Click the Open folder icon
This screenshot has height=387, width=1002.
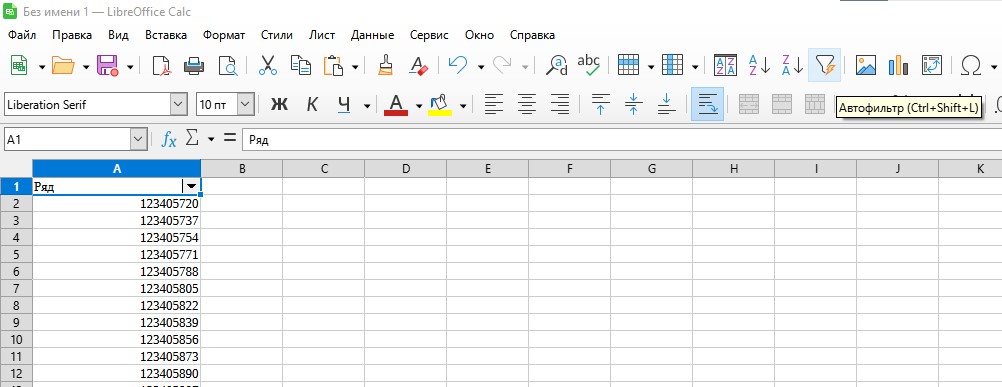pos(63,65)
